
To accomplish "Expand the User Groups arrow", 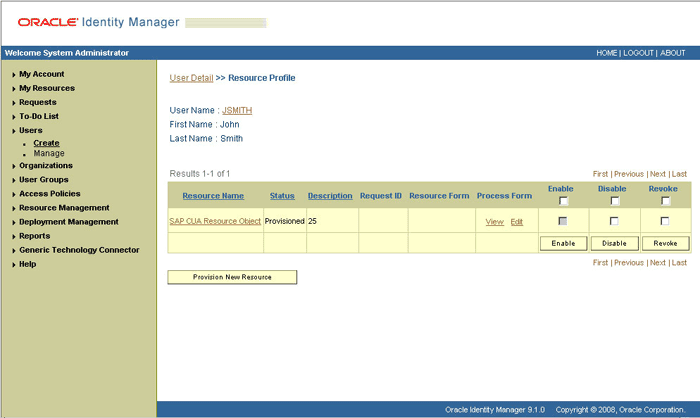I will (x=14, y=180).
